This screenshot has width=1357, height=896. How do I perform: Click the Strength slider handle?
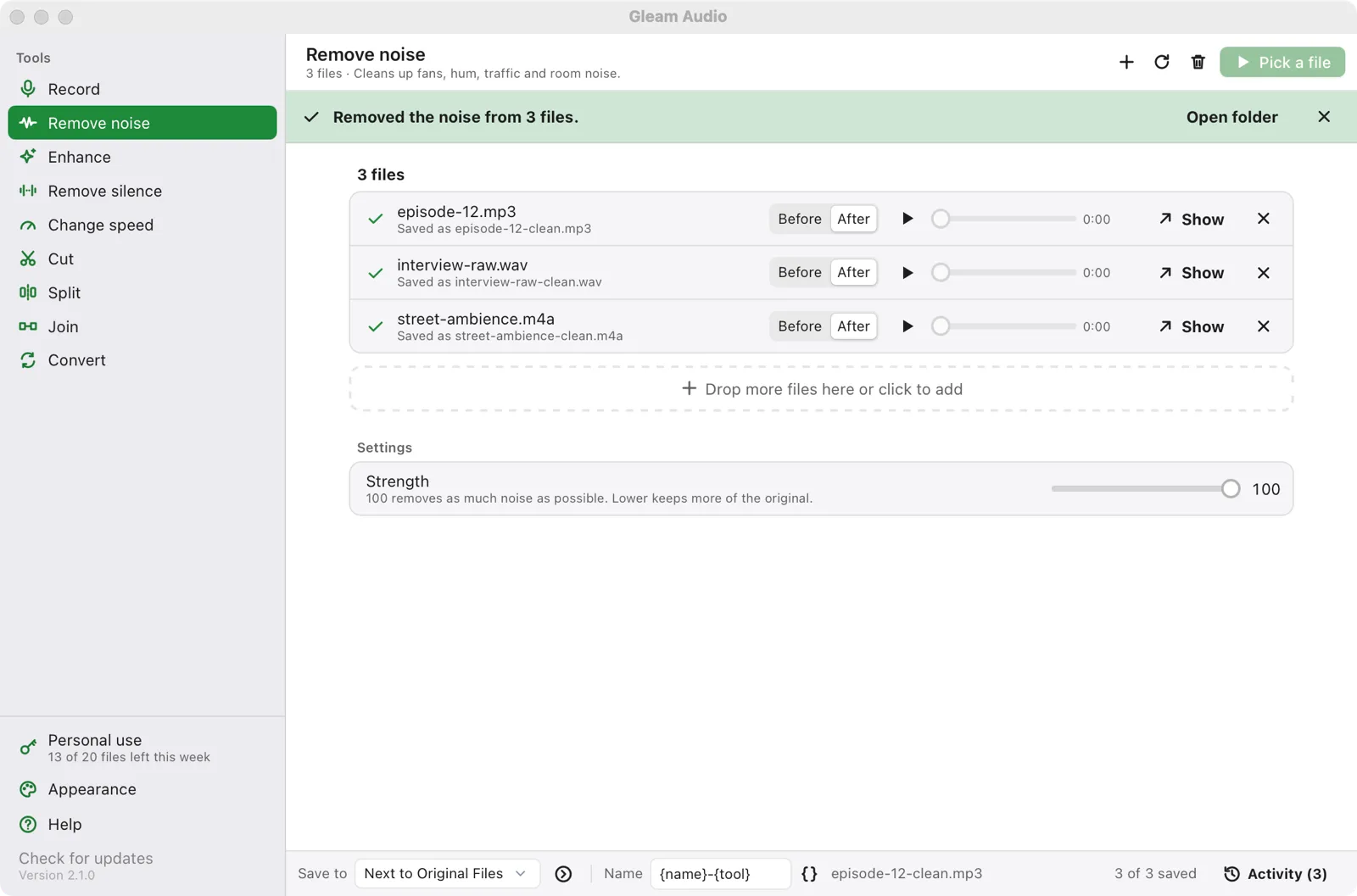(1231, 488)
